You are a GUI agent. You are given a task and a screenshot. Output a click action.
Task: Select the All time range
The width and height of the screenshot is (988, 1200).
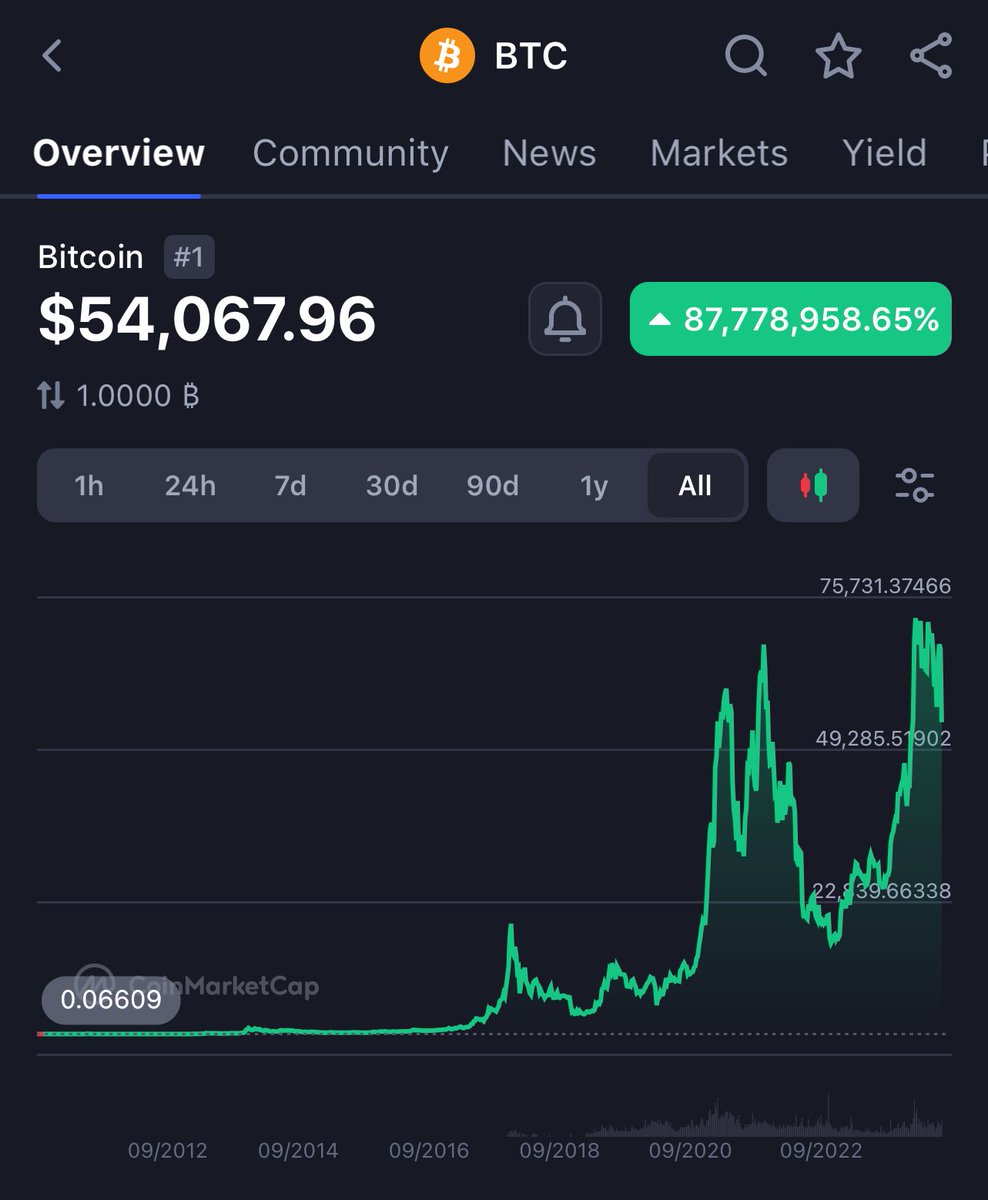695,486
